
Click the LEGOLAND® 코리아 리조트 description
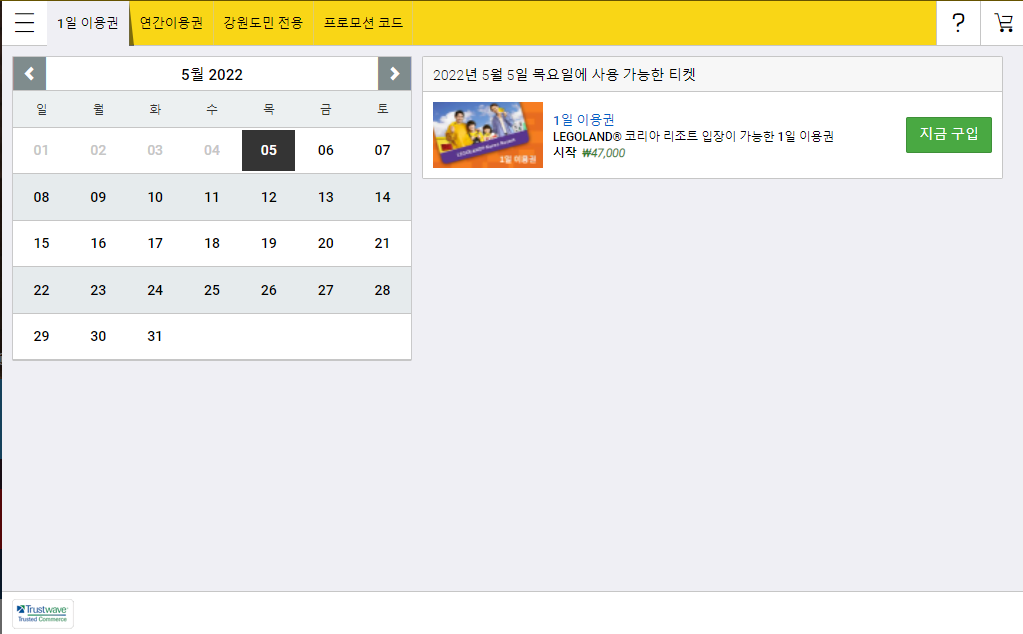(694, 136)
